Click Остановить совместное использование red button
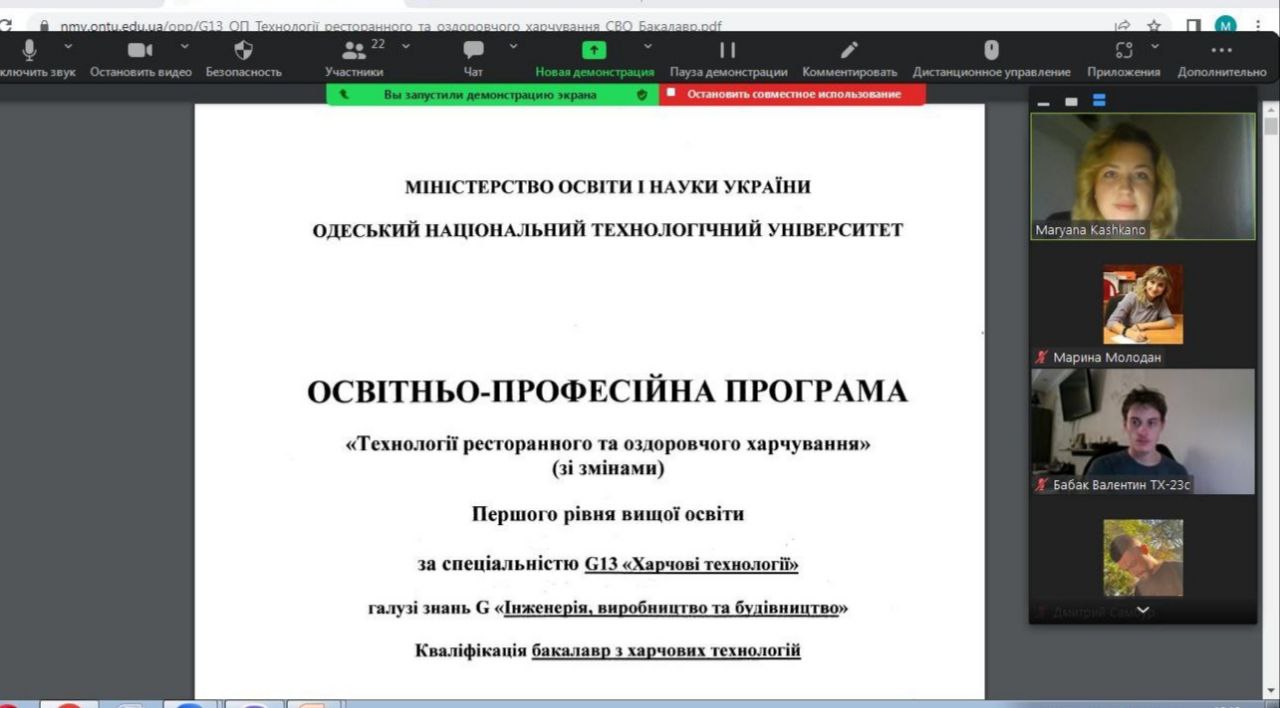 coord(793,94)
